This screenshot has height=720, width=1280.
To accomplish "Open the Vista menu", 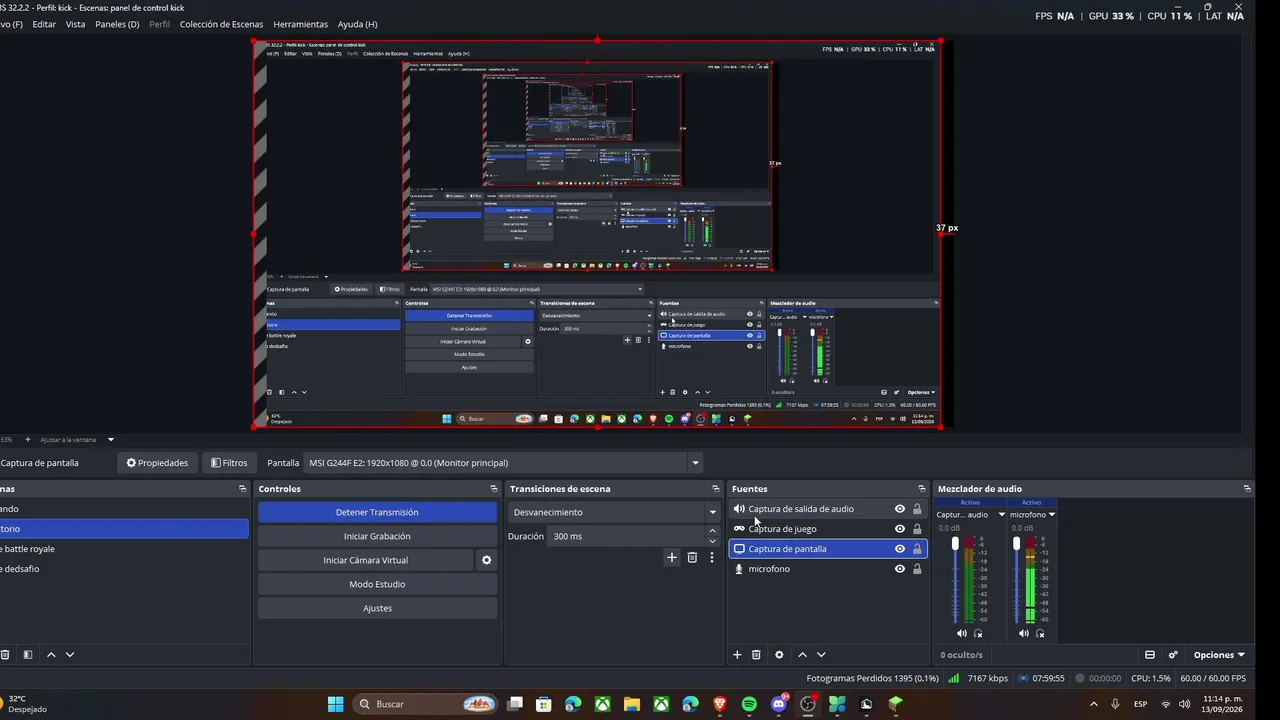I will (76, 24).
